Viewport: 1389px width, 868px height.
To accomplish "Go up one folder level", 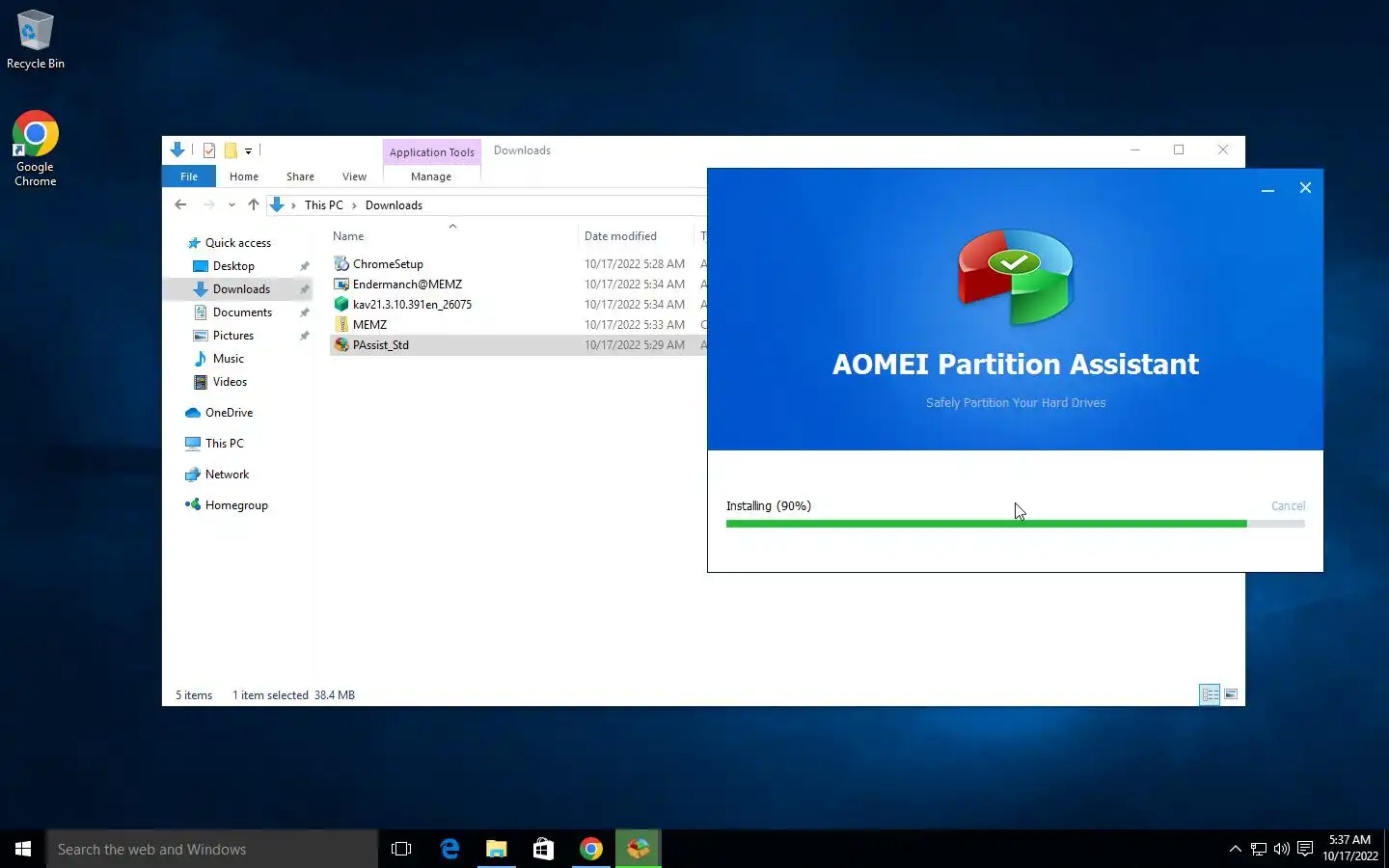I will tap(254, 204).
